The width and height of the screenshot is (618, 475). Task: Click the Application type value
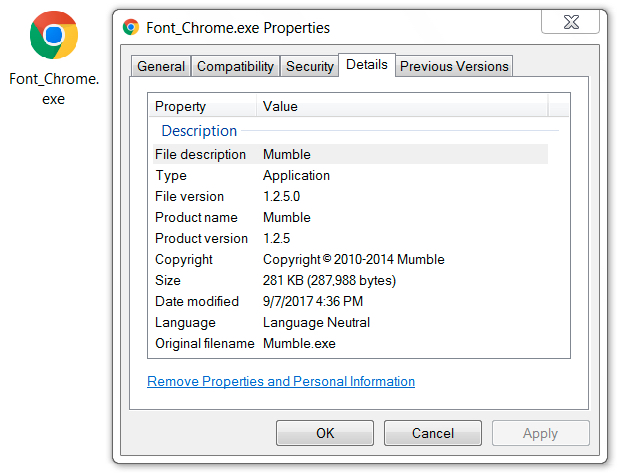(296, 175)
